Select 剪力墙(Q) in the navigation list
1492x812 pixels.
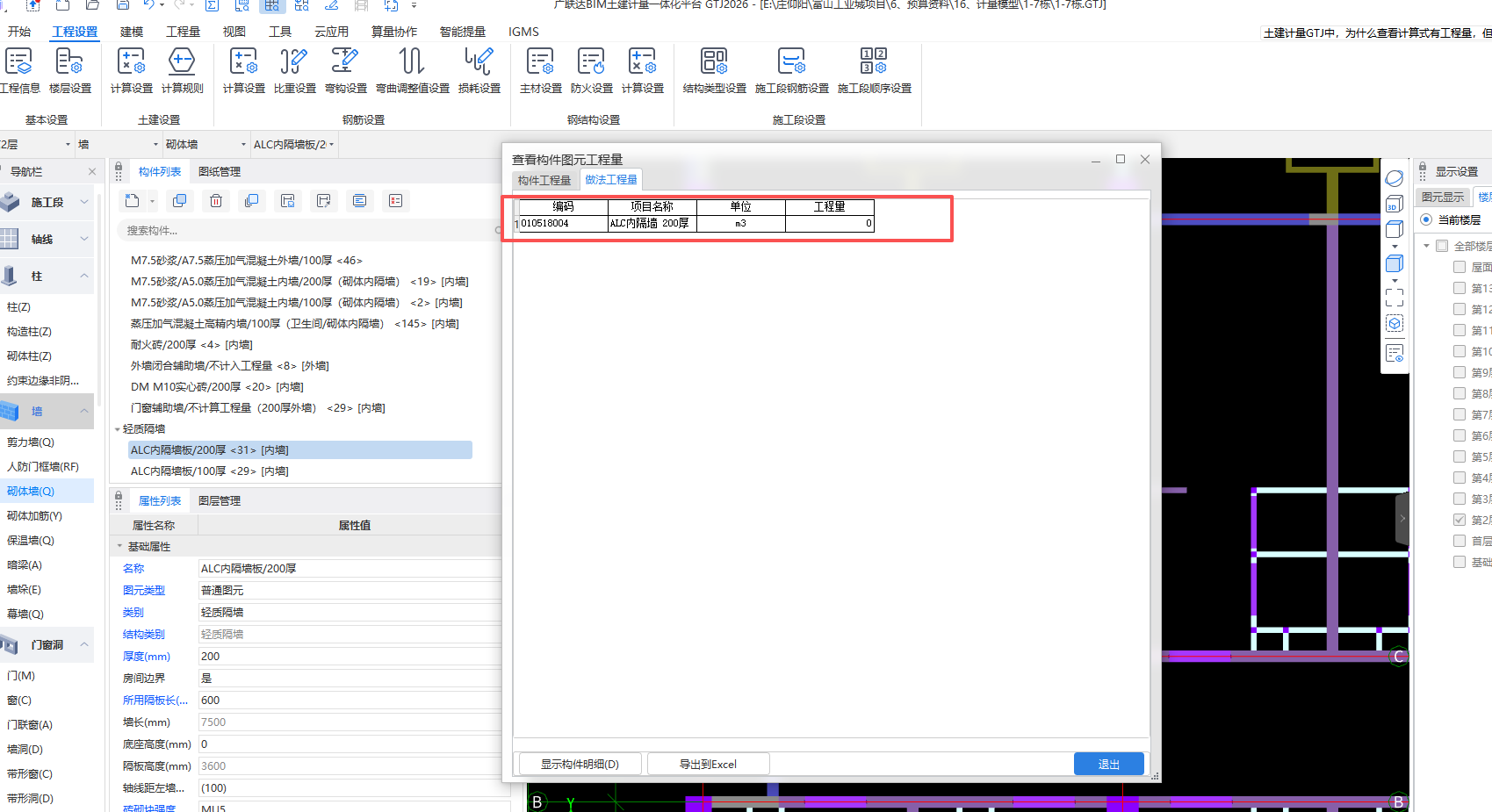point(31,442)
